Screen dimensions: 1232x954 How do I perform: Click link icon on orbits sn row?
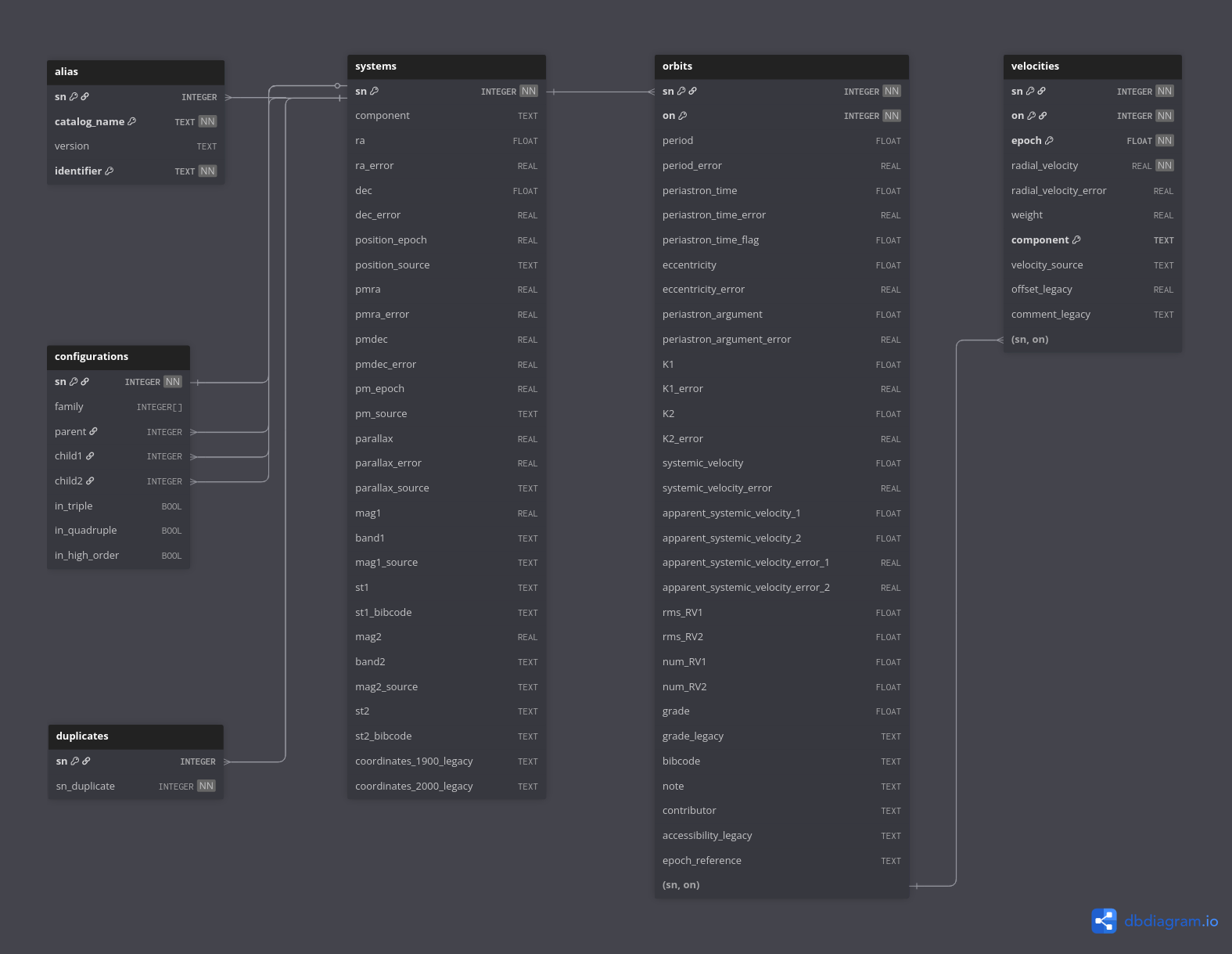click(x=692, y=92)
